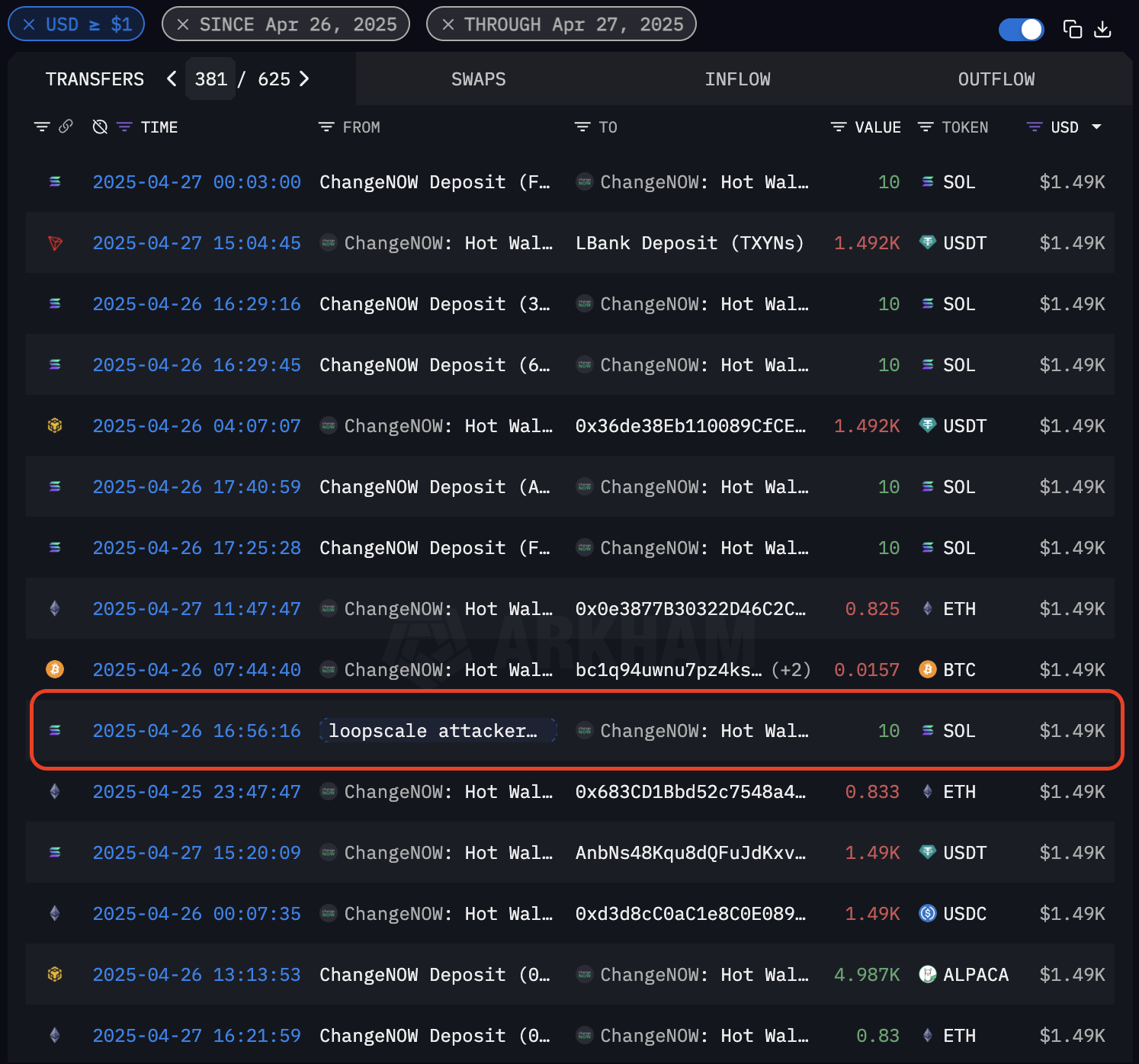Screen dimensions: 1139x1064
Task: Click the TO column filter icon
Action: [582, 127]
